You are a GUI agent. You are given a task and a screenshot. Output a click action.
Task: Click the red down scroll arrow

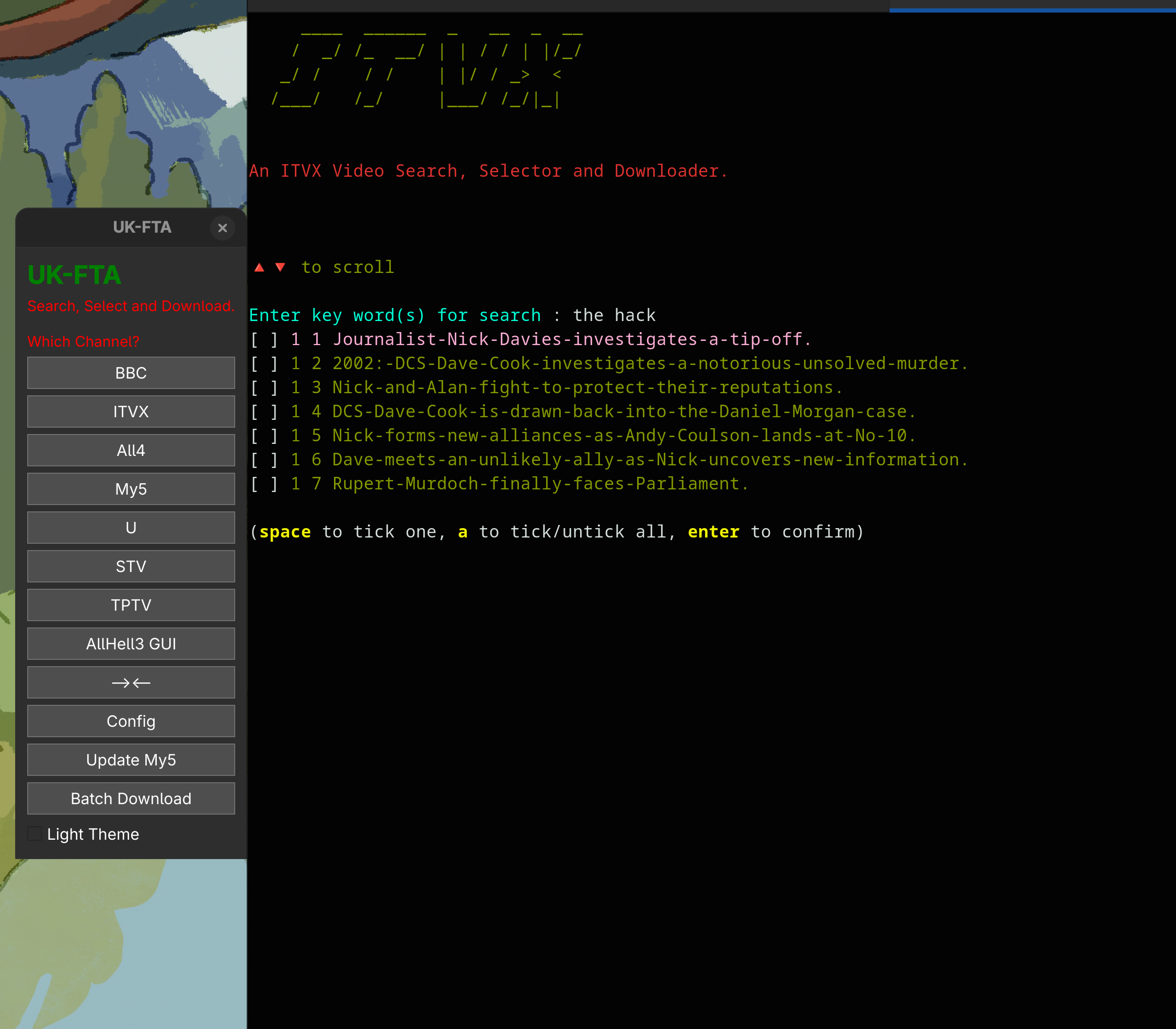(280, 268)
